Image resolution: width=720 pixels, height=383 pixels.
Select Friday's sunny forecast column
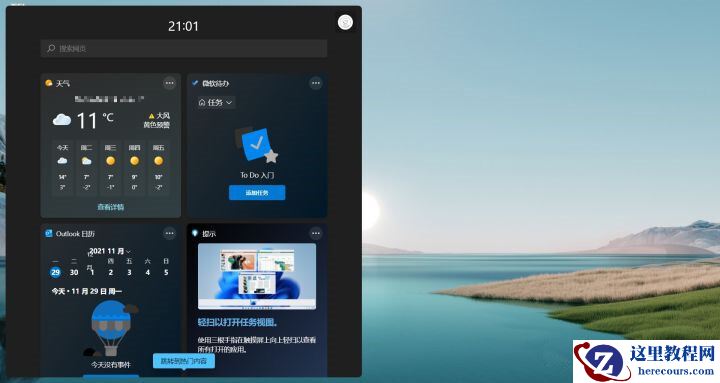(x=158, y=167)
